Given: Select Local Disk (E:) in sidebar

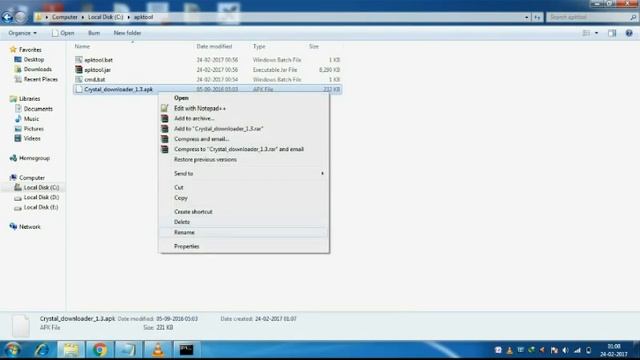Looking at the screenshot, I should [x=41, y=207].
